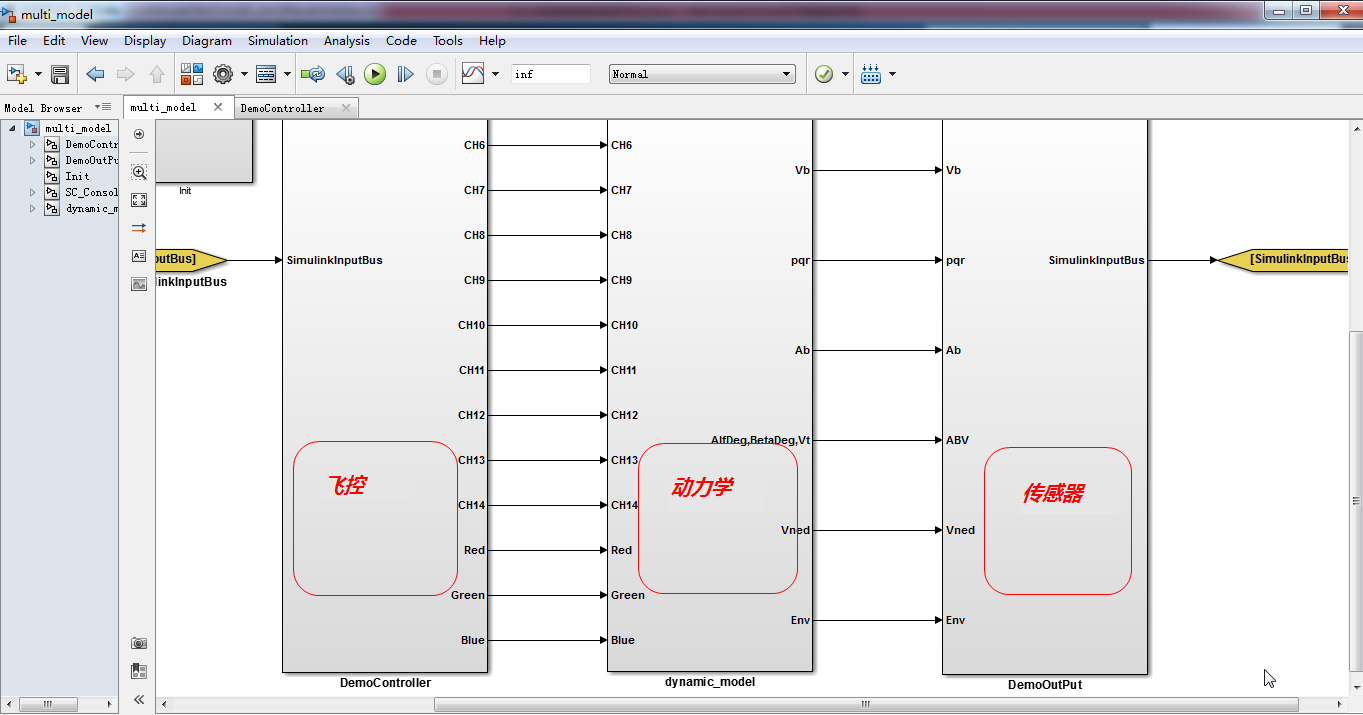Click the Update Diagram icon
The image size is (1363, 715).
coord(313,74)
